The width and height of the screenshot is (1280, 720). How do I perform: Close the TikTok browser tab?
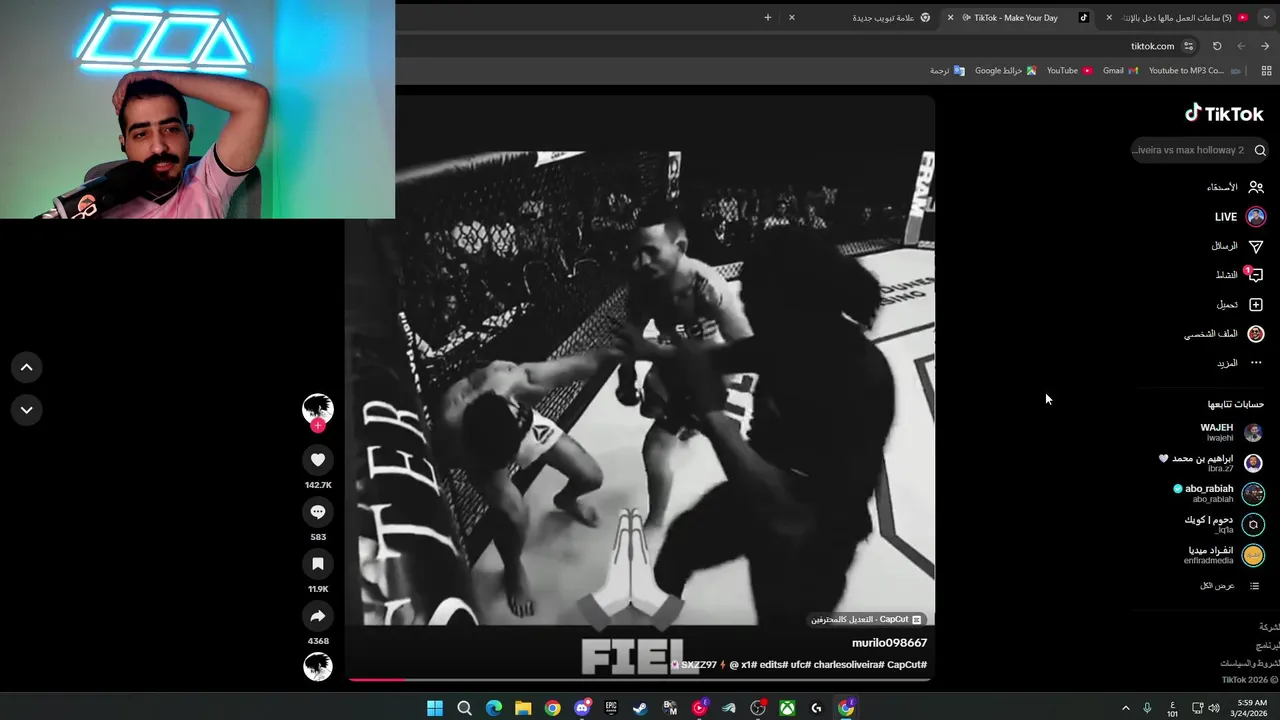click(x=951, y=17)
